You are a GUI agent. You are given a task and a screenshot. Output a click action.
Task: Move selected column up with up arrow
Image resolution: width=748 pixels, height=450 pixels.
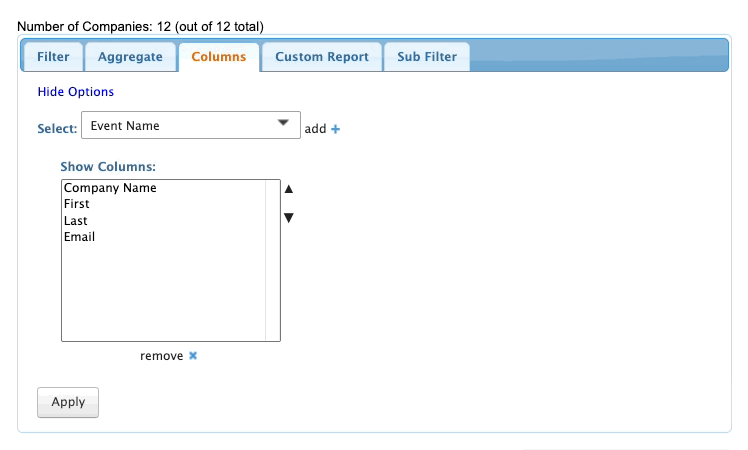click(x=288, y=188)
